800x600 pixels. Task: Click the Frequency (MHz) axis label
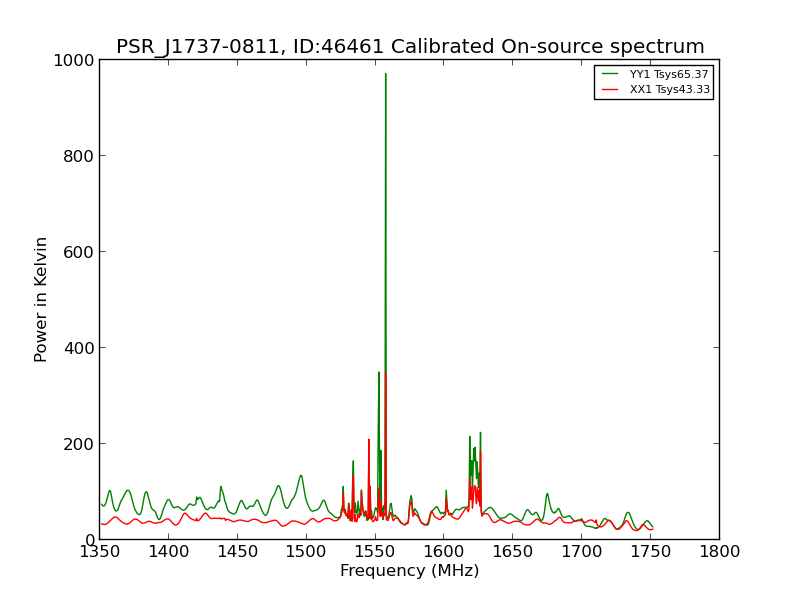[x=410, y=570]
